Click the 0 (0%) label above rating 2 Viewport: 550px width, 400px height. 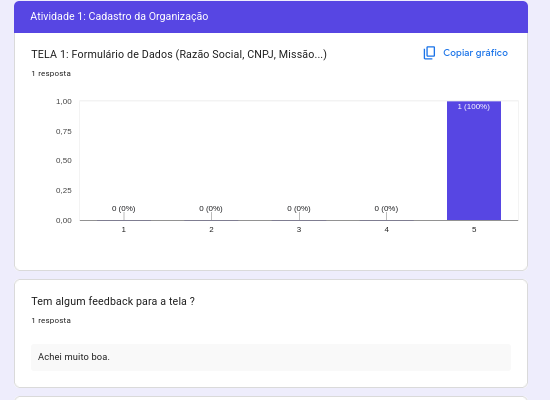(x=211, y=208)
